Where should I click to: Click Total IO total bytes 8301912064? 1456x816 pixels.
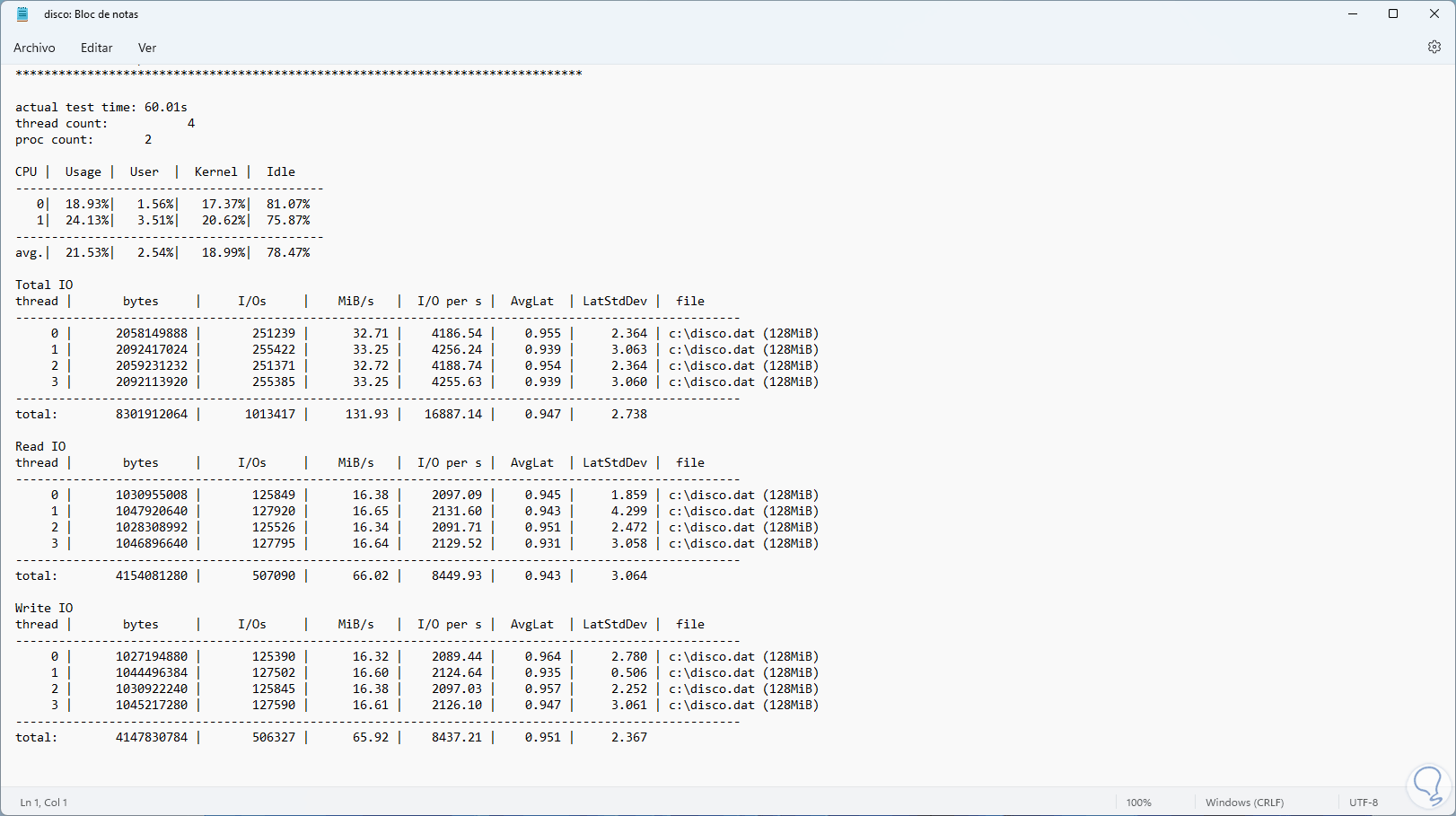click(152, 414)
